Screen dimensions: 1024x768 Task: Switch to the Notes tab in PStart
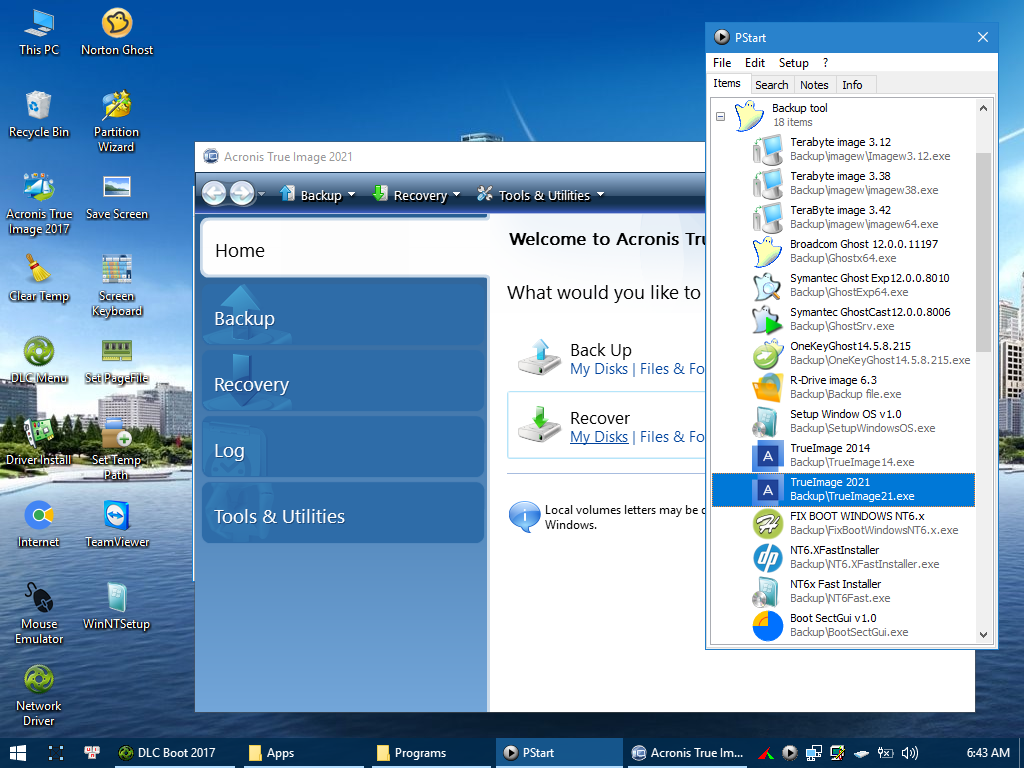[x=814, y=85]
